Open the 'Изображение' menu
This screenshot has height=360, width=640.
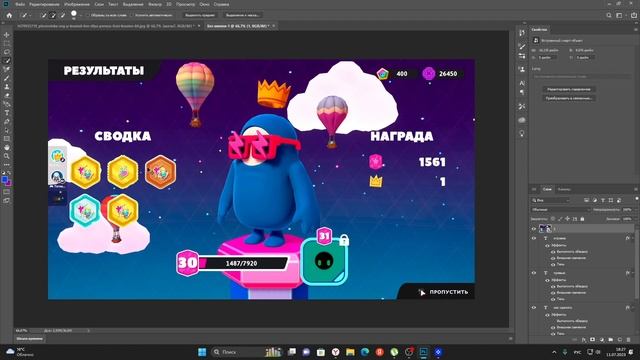pyautogui.click(x=77, y=4)
